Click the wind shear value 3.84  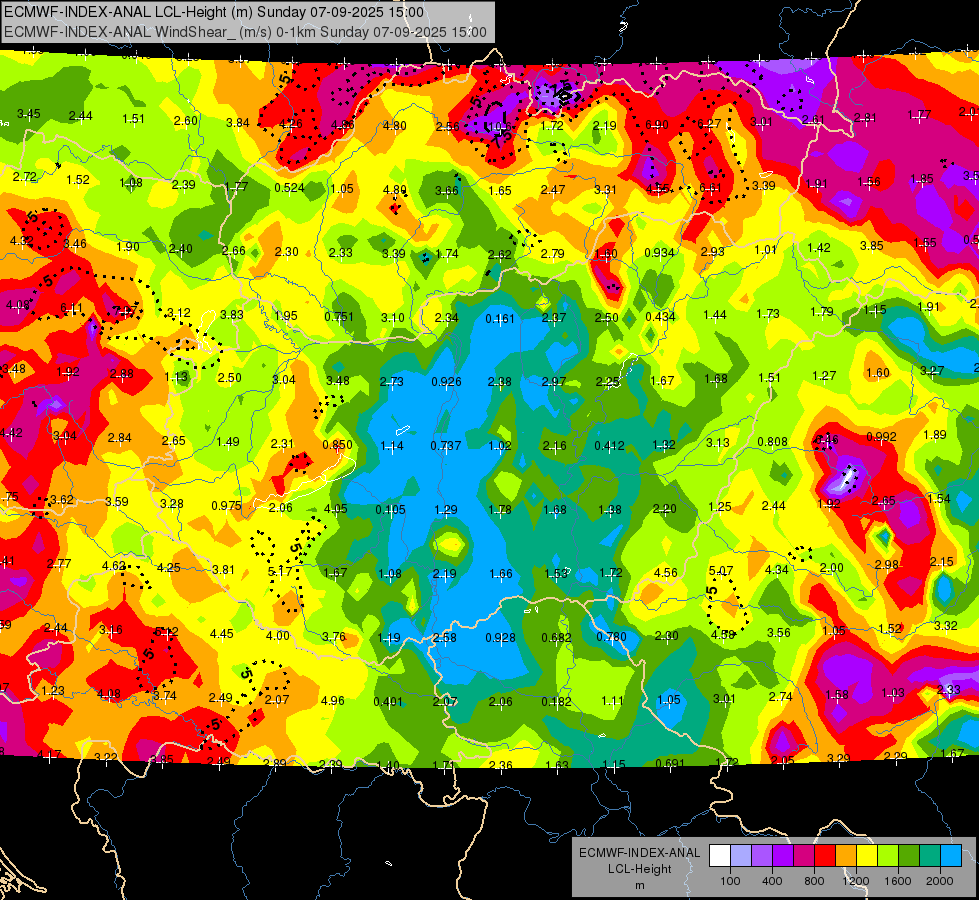tap(238, 122)
